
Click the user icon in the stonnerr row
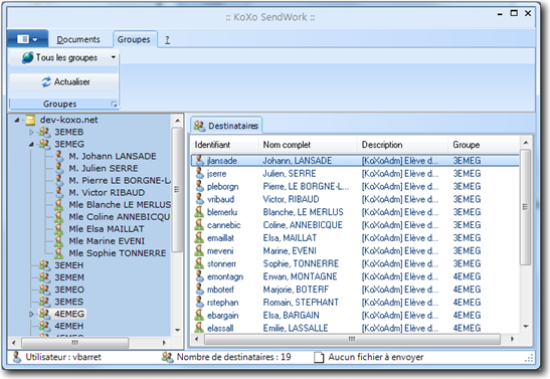point(199,264)
